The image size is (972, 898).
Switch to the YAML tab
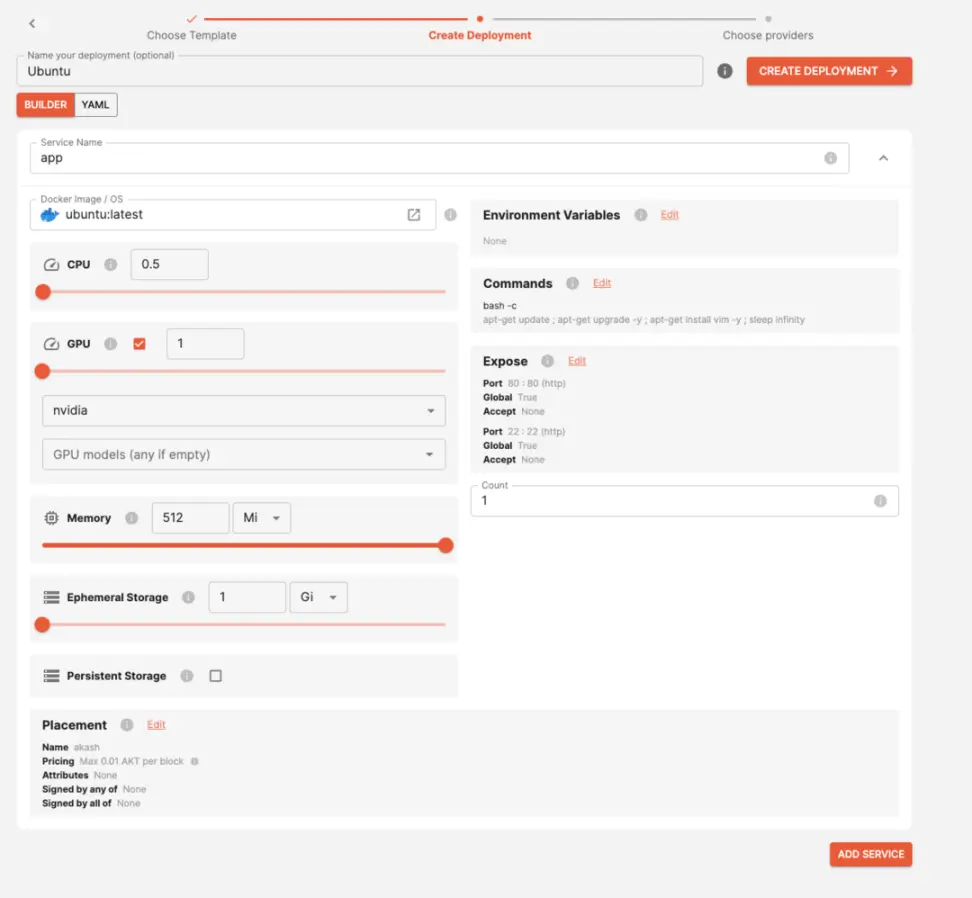pyautogui.click(x=95, y=104)
